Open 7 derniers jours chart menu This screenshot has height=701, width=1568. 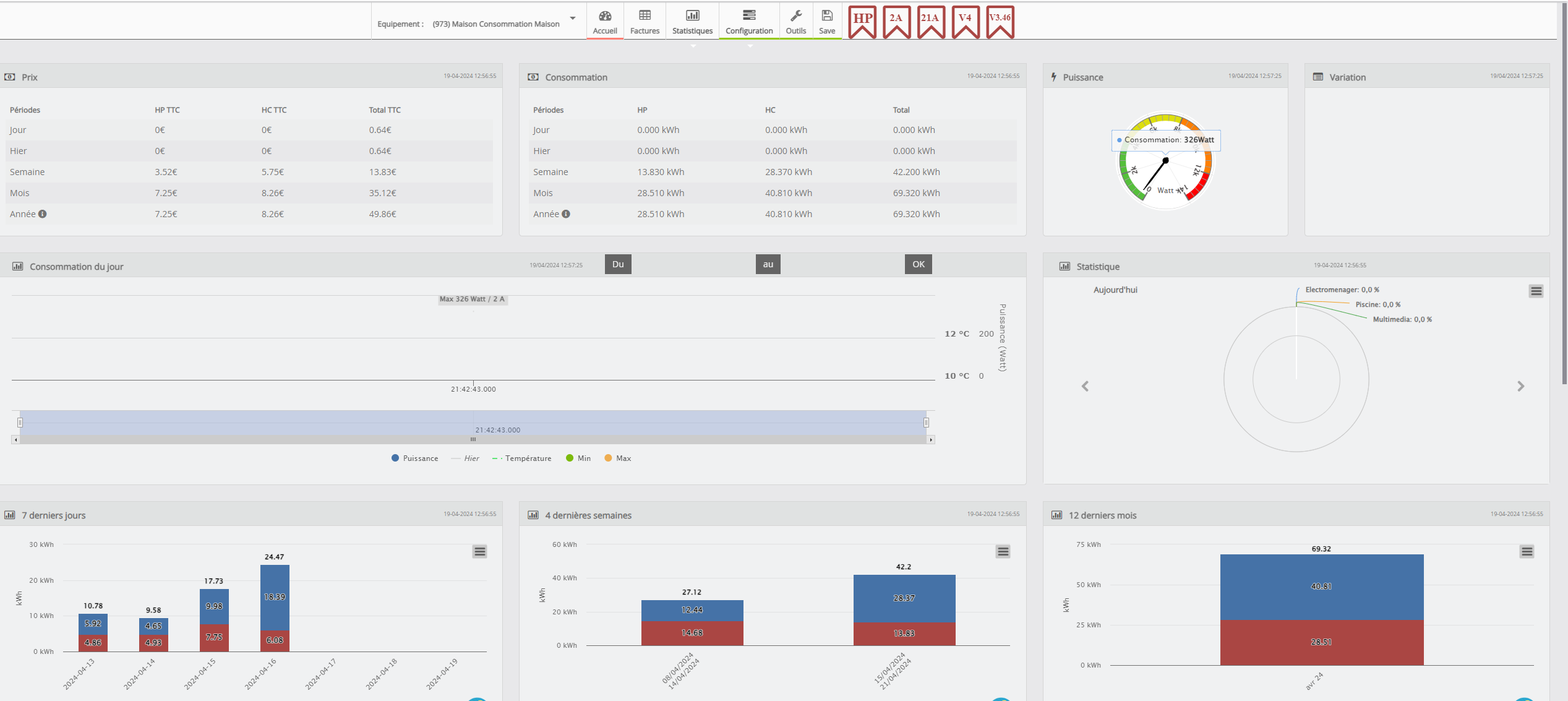(479, 551)
